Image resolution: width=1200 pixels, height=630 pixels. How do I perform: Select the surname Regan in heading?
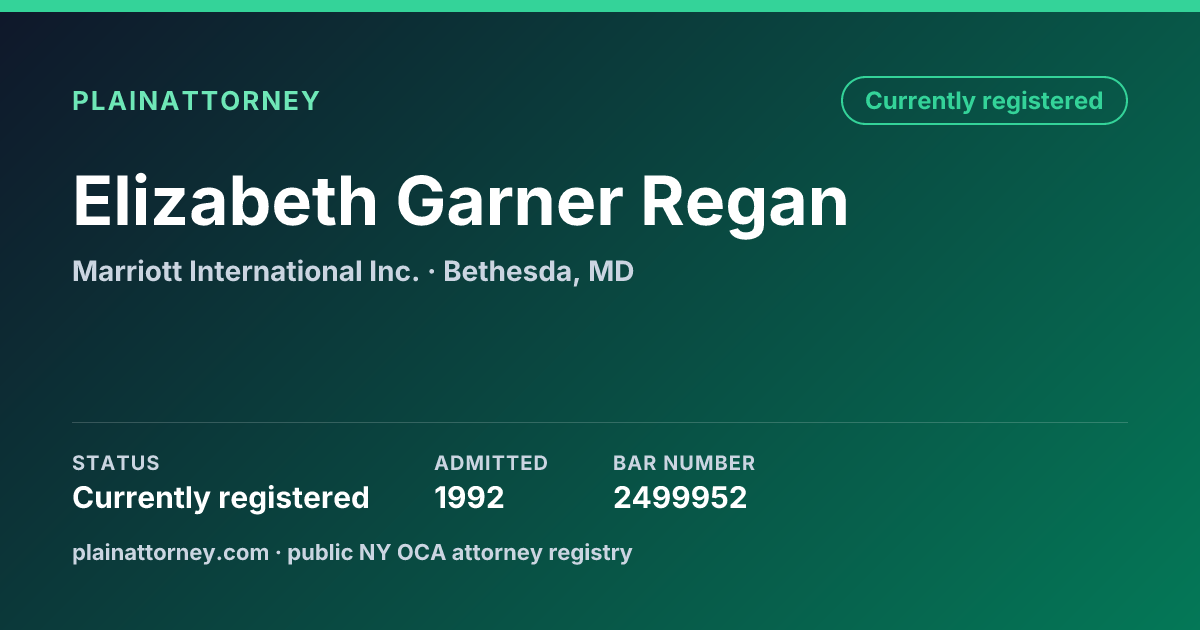coord(745,203)
